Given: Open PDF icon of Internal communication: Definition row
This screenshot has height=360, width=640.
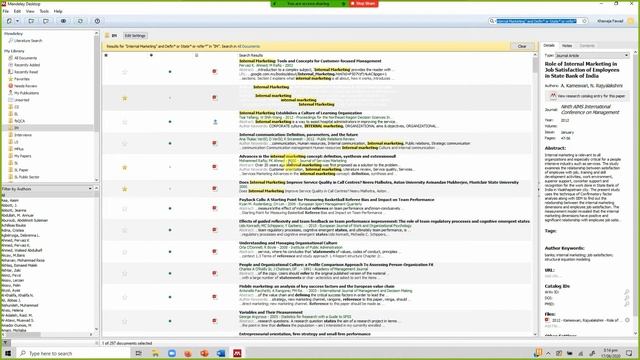Looking at the screenshot, I should point(215,143).
